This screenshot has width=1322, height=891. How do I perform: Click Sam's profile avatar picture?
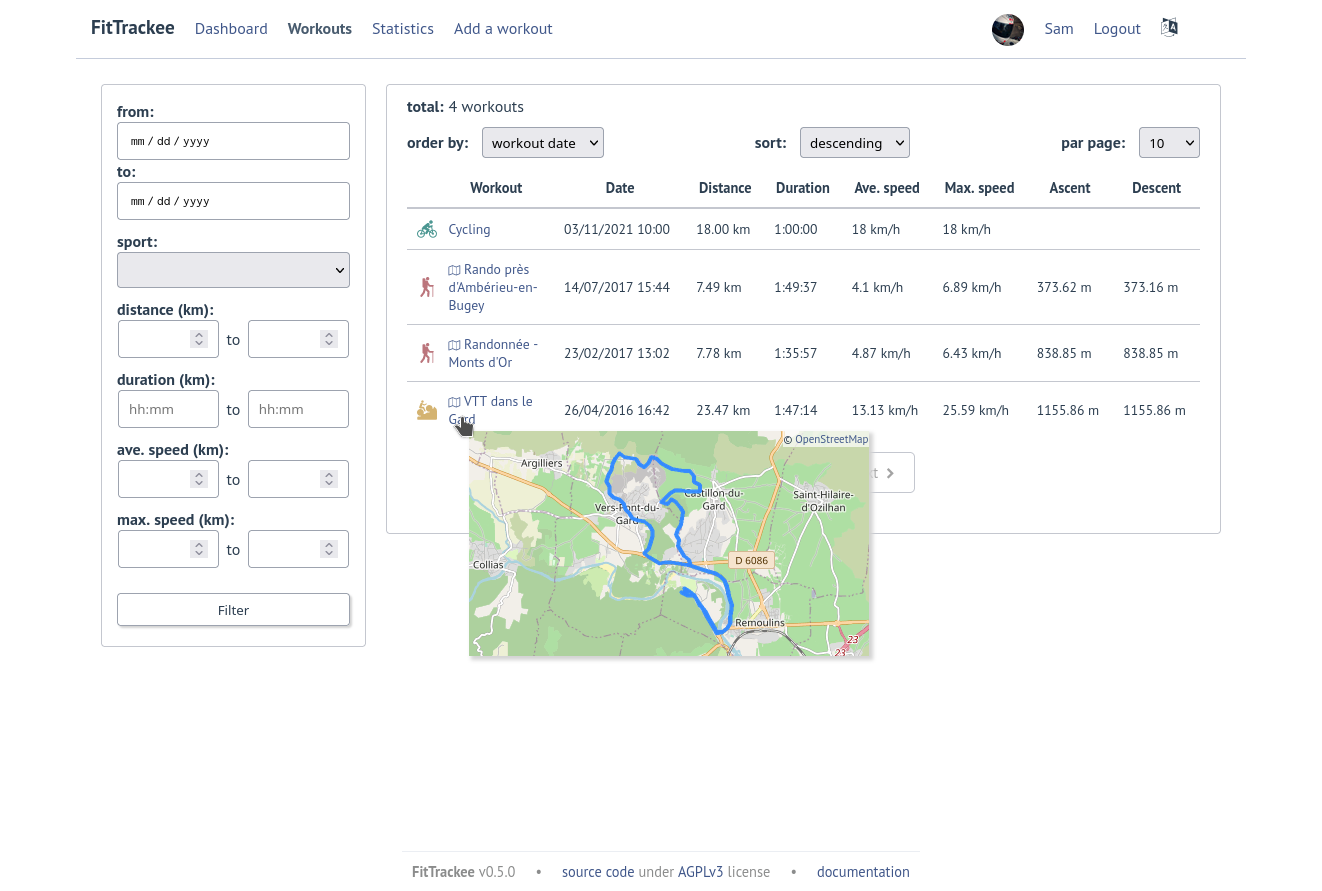pyautogui.click(x=1008, y=30)
